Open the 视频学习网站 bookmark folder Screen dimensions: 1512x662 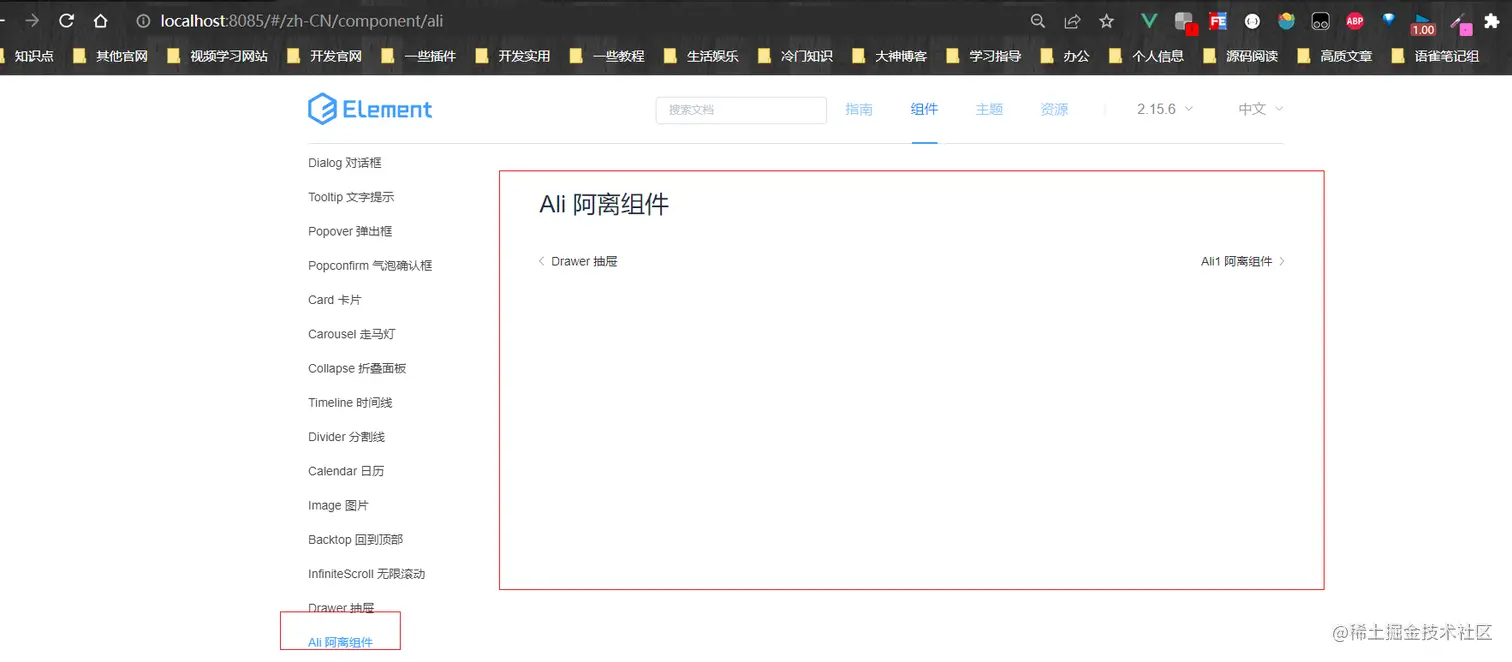[217, 56]
